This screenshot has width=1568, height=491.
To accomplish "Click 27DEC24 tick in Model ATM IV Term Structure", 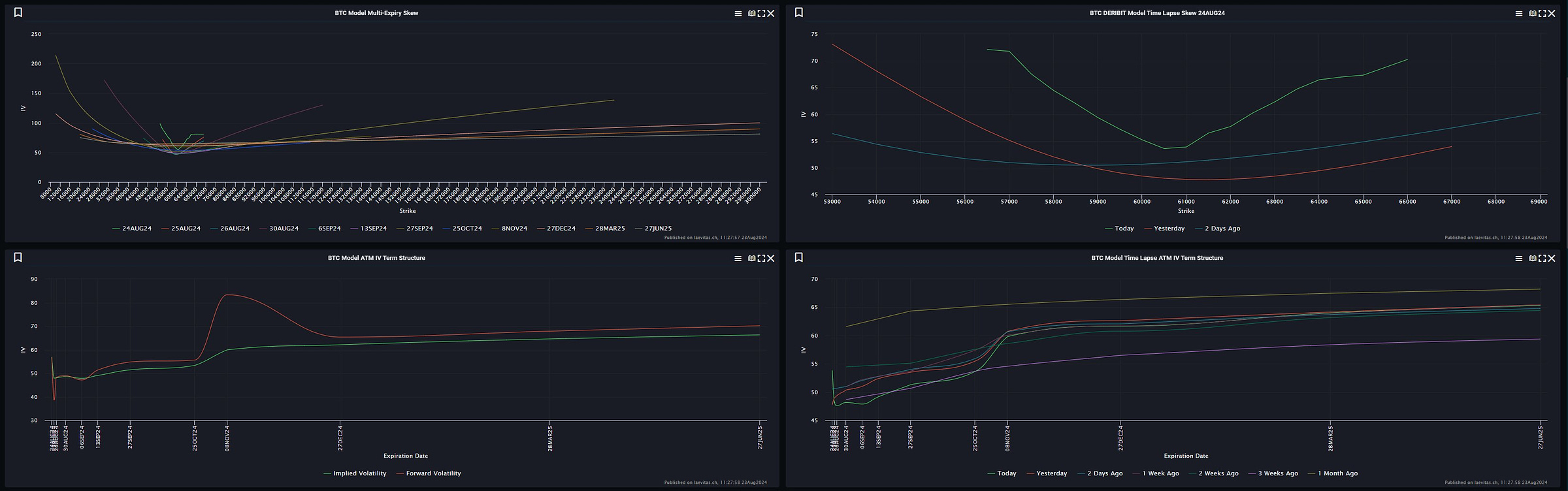I will [340, 437].
